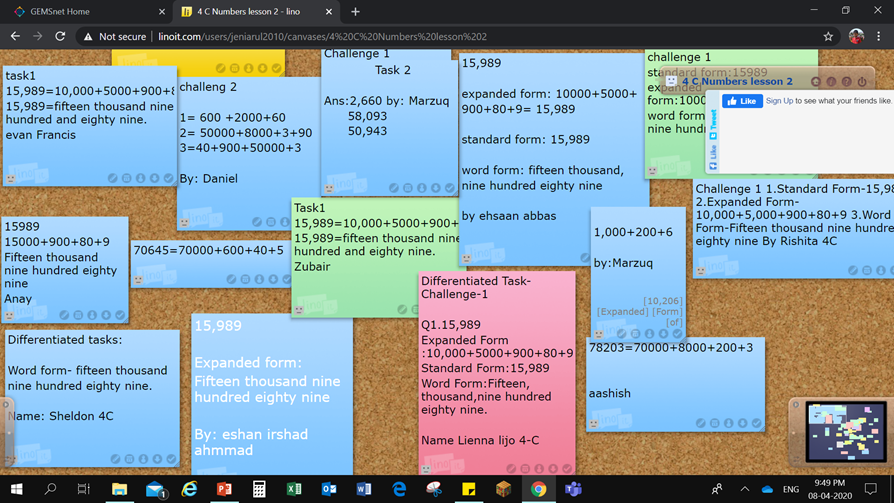Open Excel from the taskbar

294,489
